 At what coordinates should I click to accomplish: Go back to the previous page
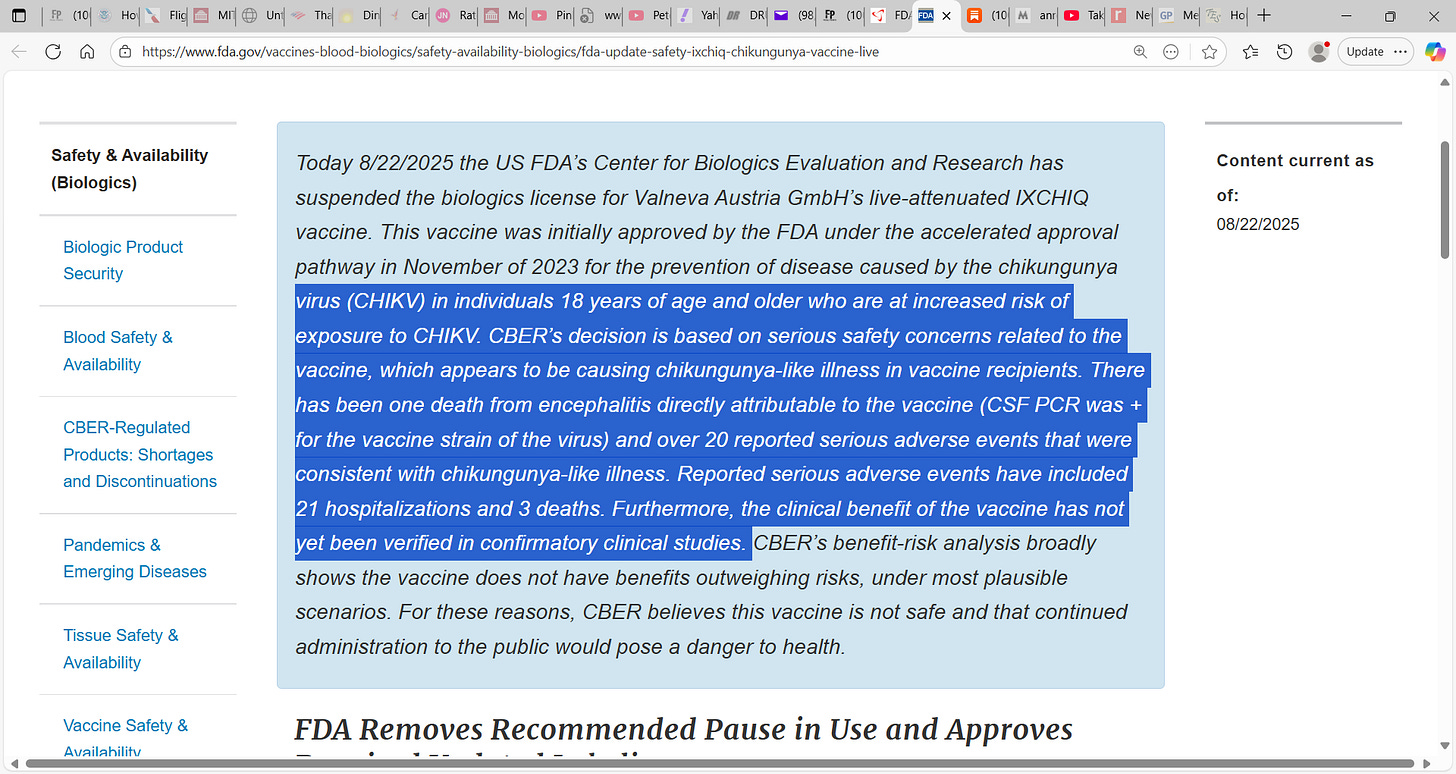point(19,51)
